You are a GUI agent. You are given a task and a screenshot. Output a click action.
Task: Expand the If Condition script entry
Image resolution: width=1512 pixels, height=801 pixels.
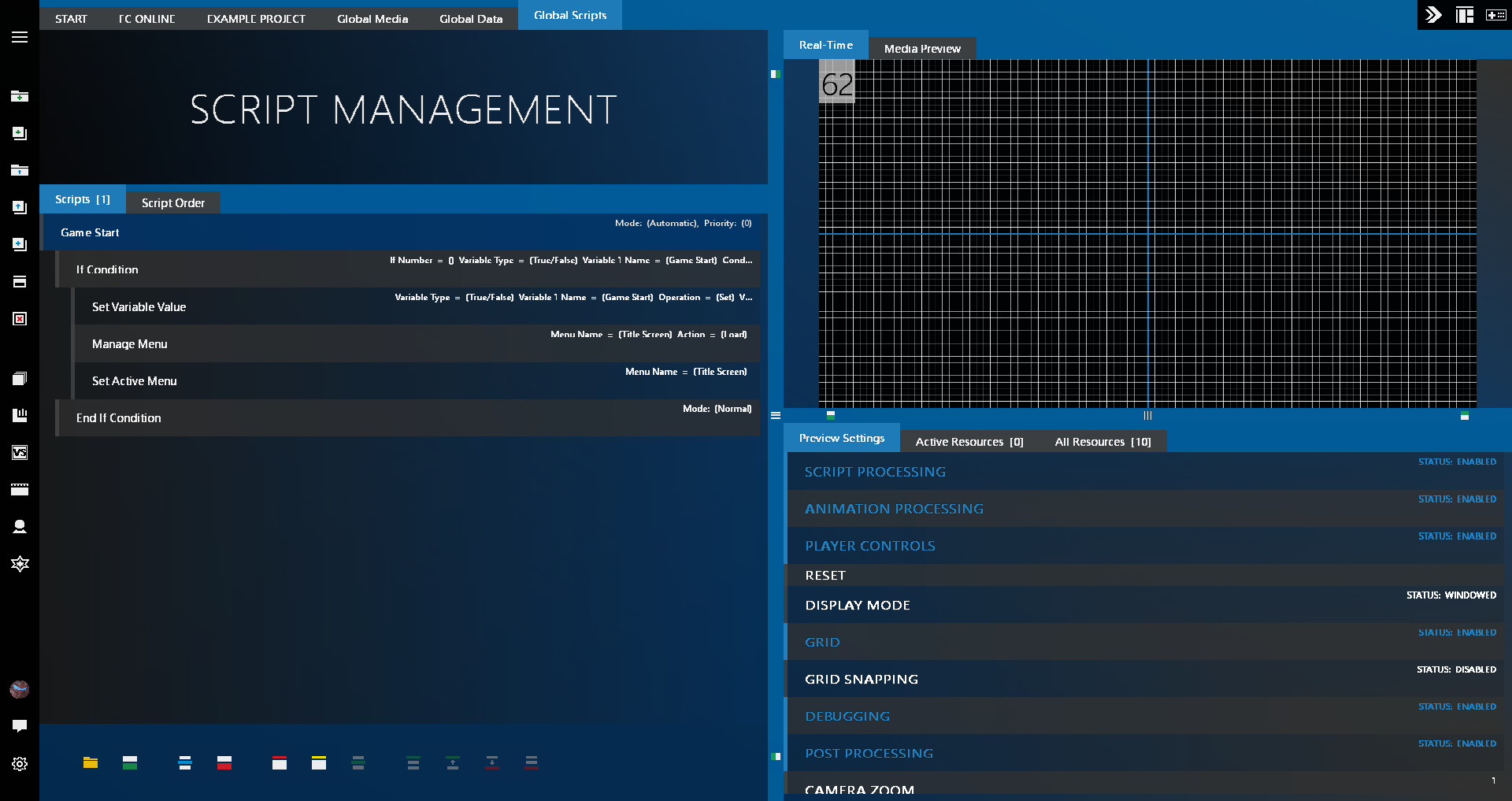tap(107, 269)
